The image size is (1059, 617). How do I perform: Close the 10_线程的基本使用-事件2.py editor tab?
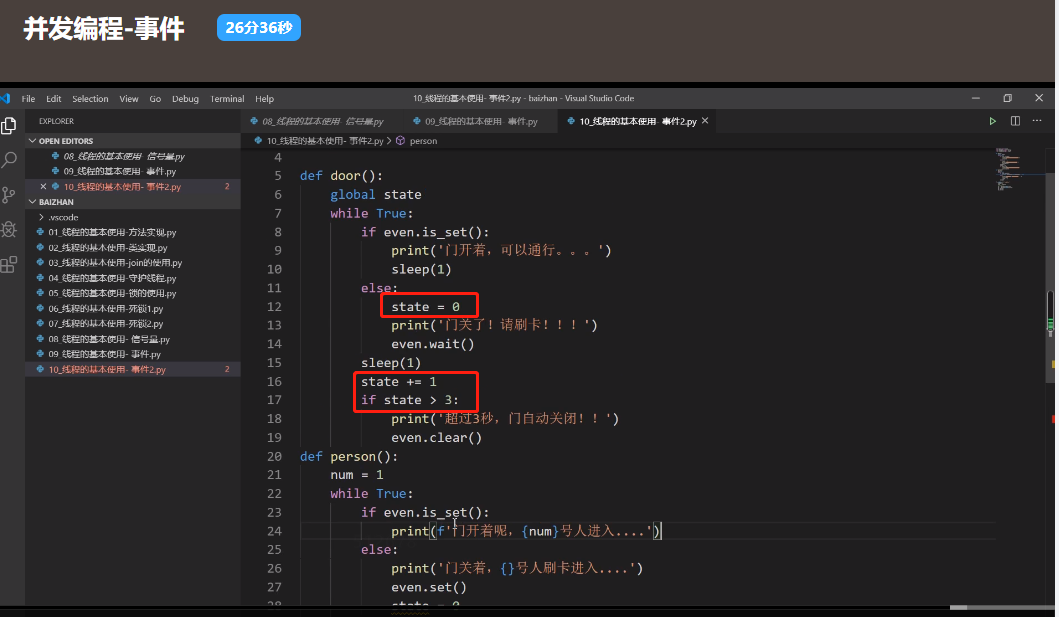click(x=705, y=121)
